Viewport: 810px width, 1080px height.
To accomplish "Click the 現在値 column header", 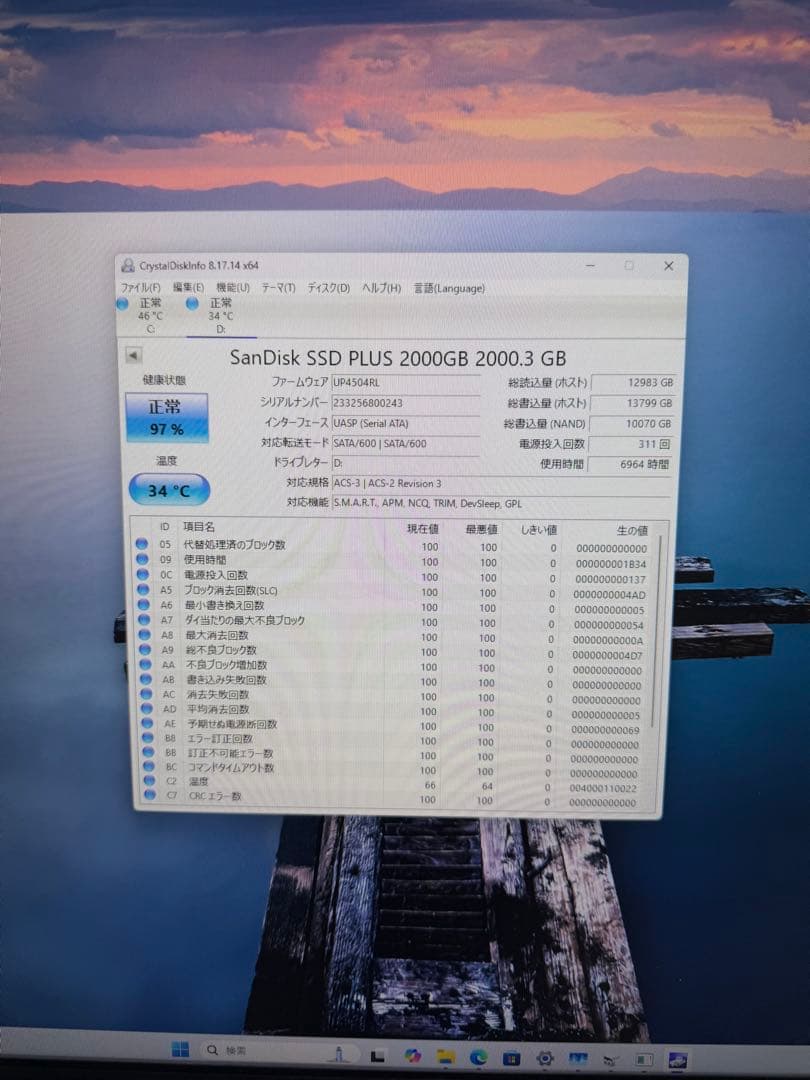I will pyautogui.click(x=422, y=529).
